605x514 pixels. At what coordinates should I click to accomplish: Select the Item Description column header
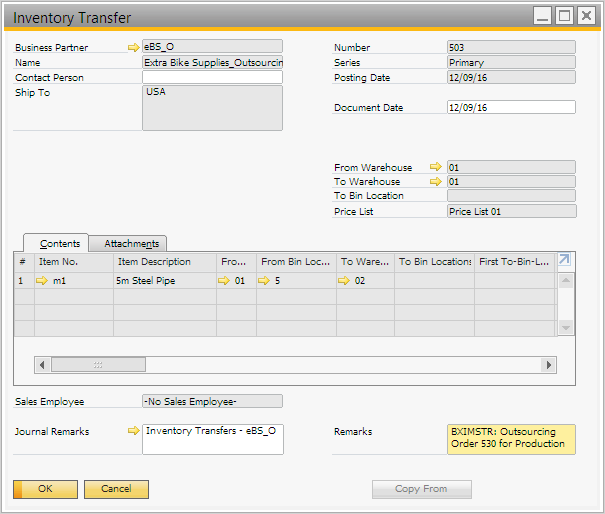(x=163, y=261)
